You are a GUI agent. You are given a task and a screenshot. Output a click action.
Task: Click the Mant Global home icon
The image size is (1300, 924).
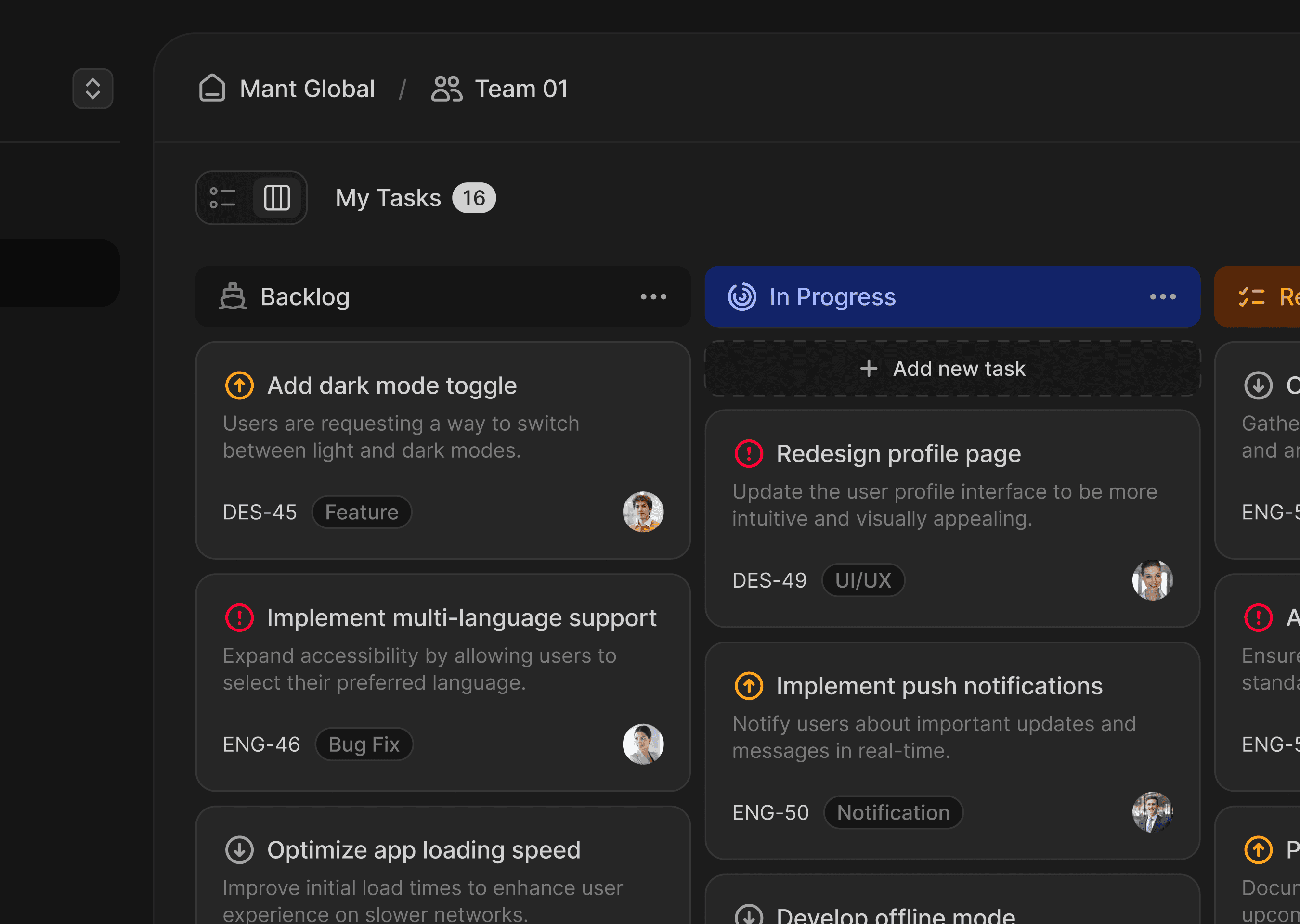click(x=212, y=88)
